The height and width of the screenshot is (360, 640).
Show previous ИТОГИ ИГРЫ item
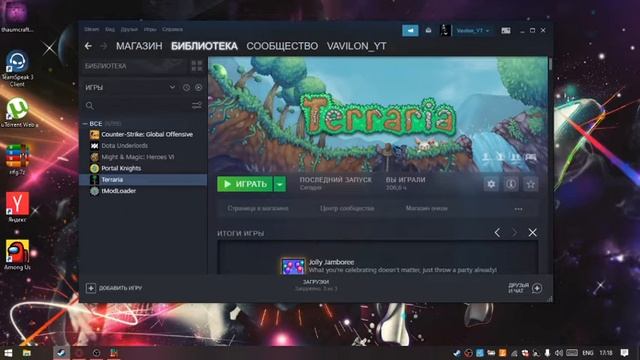[x=497, y=233]
